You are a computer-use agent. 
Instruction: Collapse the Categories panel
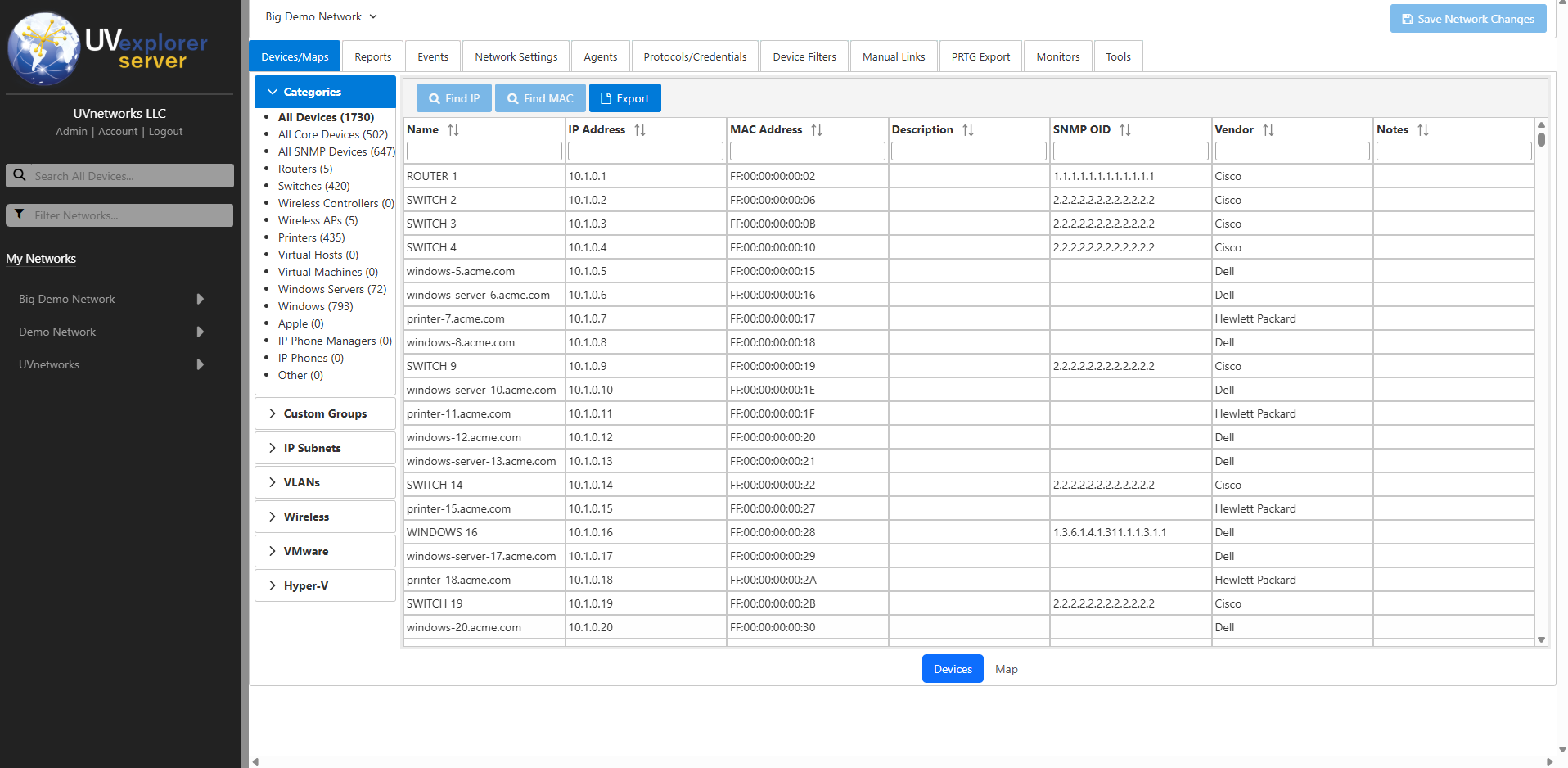(x=326, y=92)
